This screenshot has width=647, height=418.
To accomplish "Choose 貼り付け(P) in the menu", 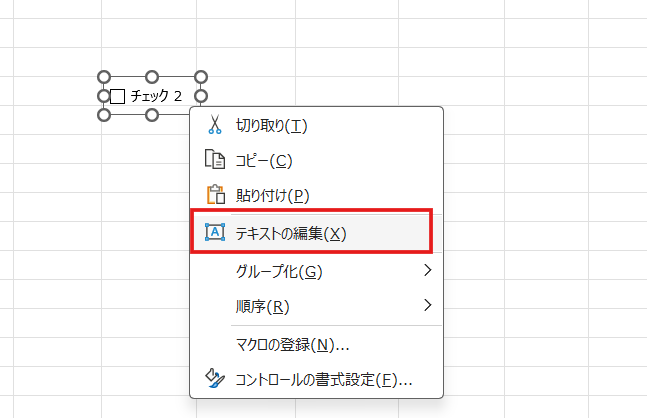I will point(272,195).
